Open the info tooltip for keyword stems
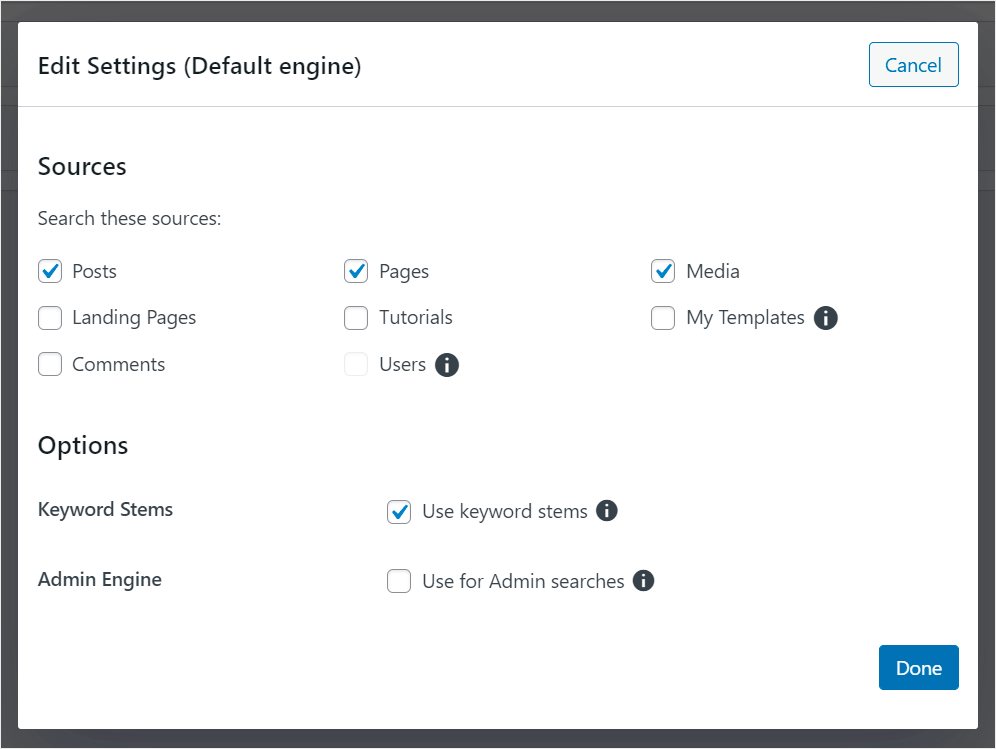Image resolution: width=996 pixels, height=749 pixels. [607, 510]
